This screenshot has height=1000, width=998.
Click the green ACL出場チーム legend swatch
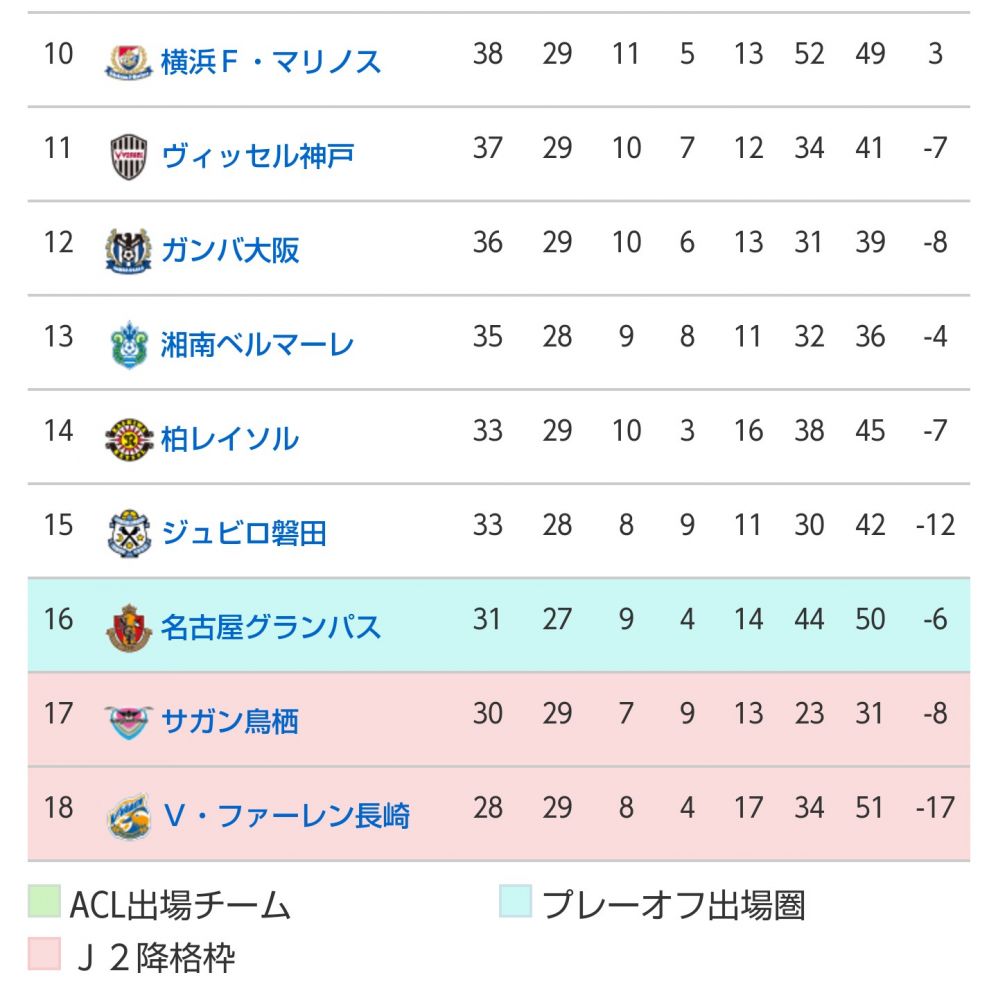(x=44, y=901)
